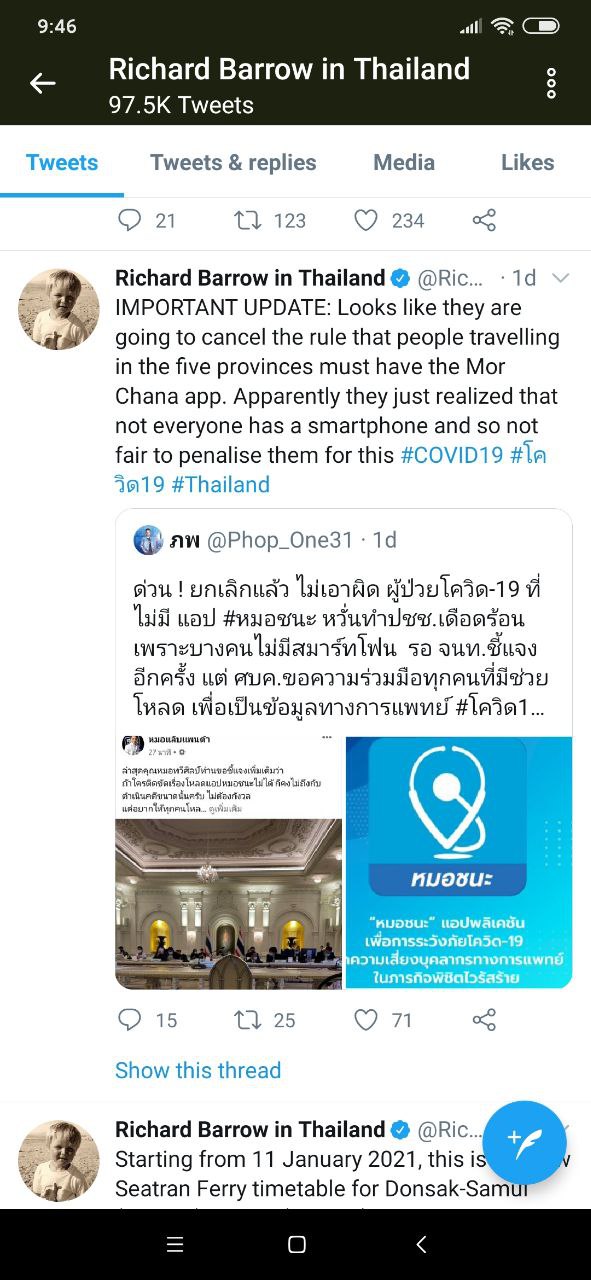
Task: Share the Mor Chana update tweet
Action: coord(484,1020)
